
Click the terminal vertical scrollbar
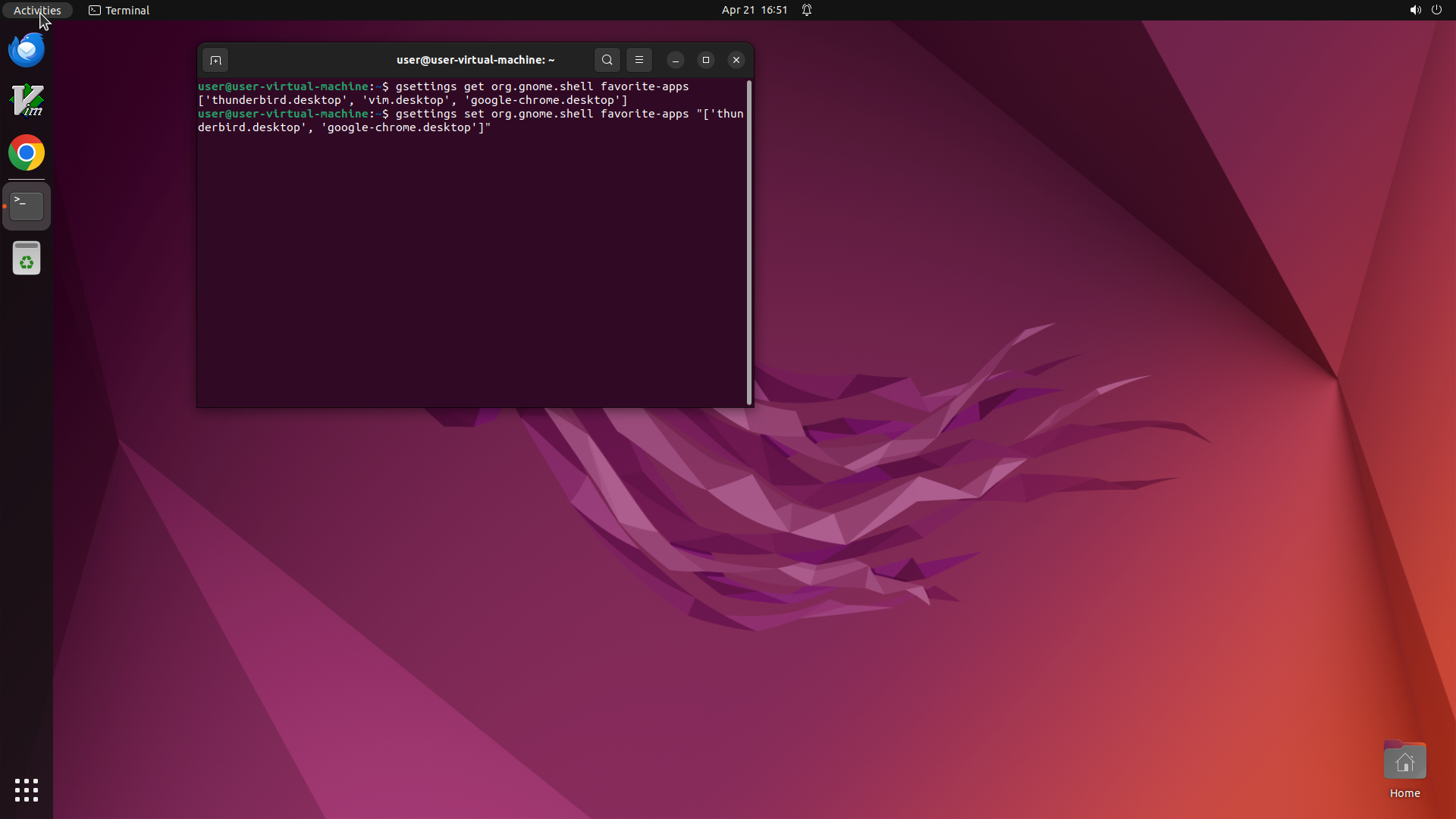[x=749, y=243]
